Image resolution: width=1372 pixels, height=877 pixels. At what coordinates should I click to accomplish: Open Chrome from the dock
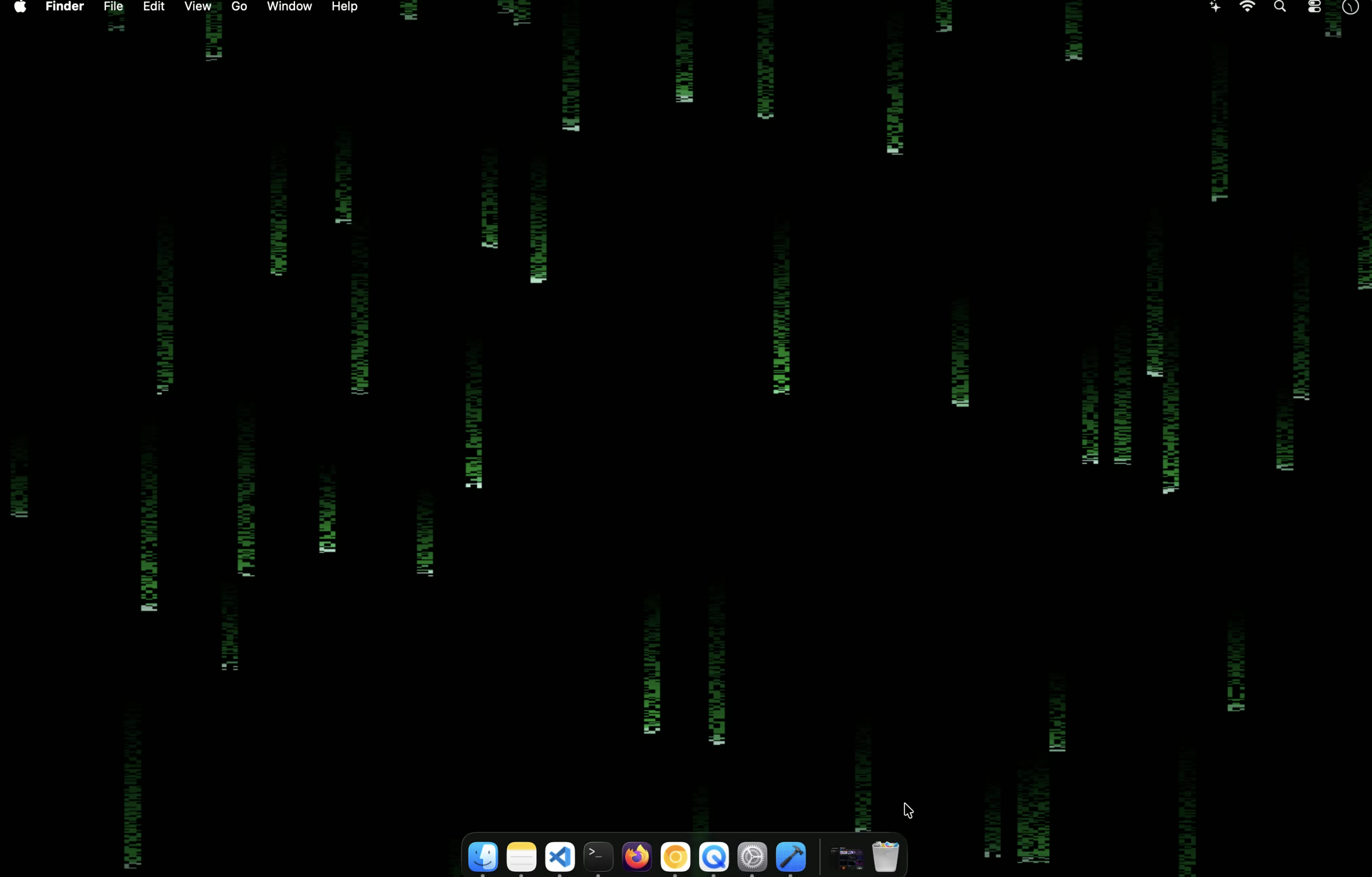(675, 857)
